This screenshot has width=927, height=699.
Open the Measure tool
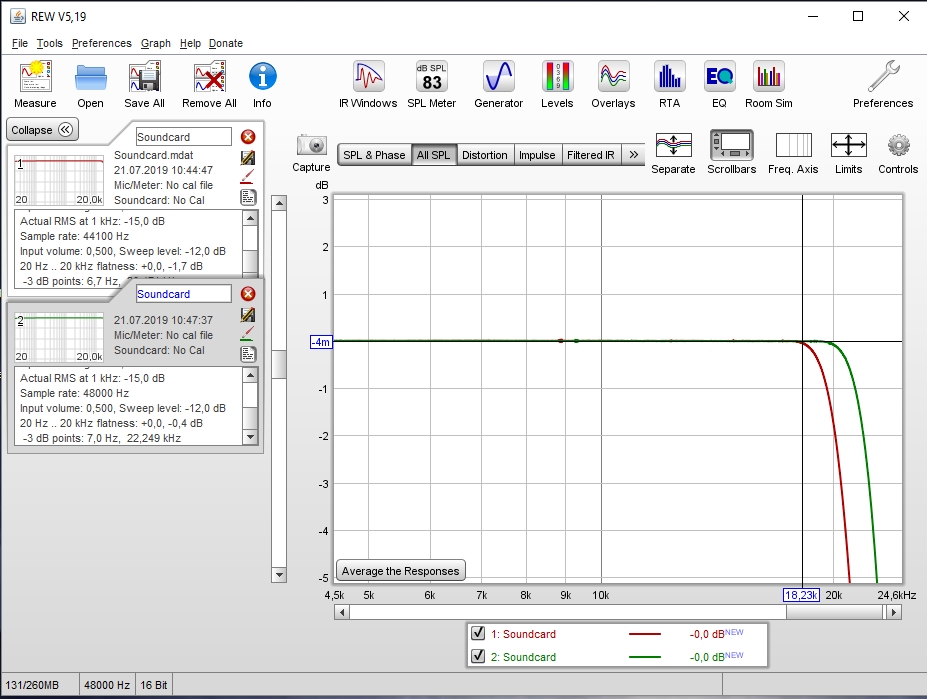coord(35,84)
